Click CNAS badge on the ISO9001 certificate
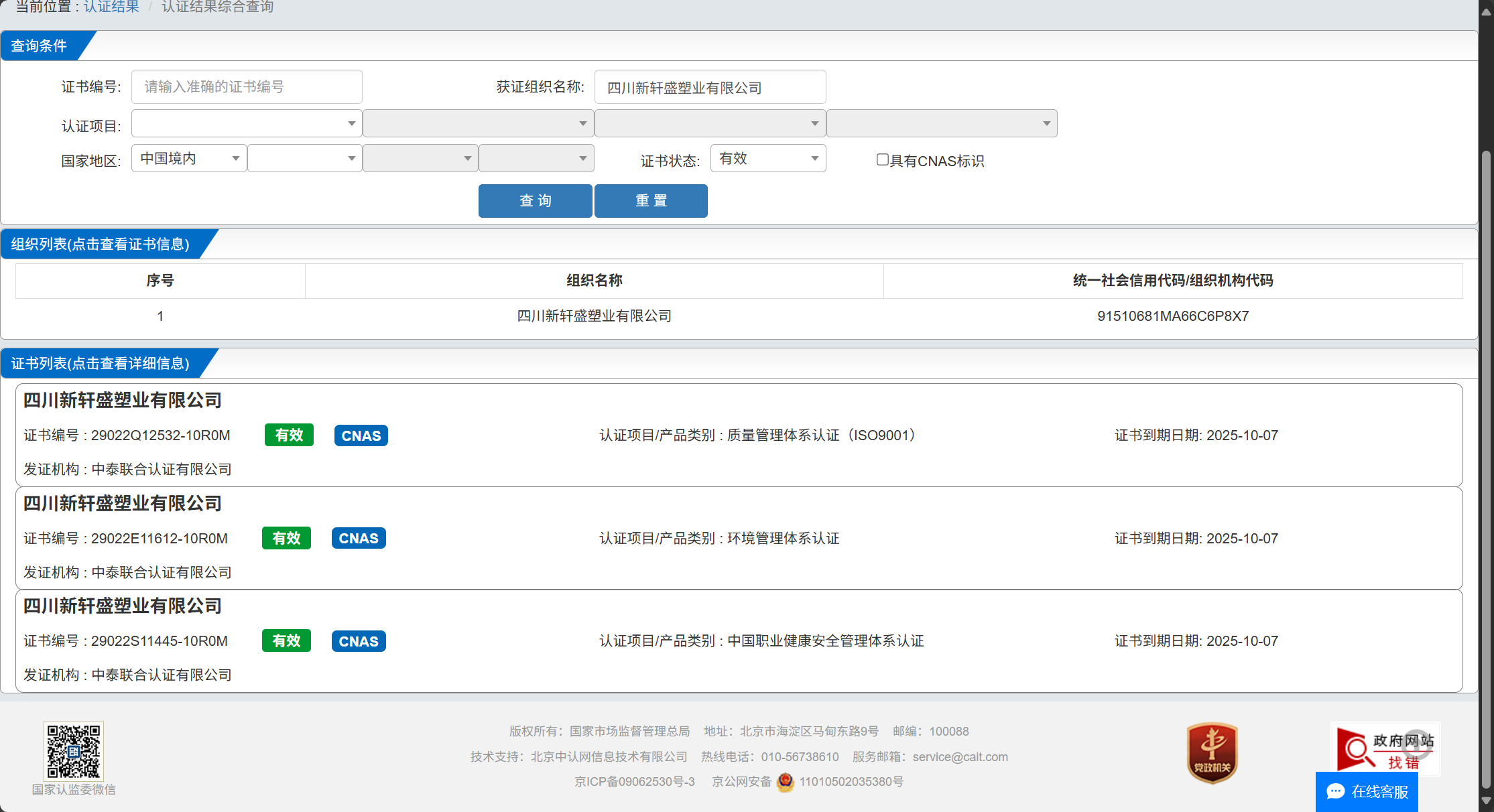The image size is (1494, 812). click(361, 435)
